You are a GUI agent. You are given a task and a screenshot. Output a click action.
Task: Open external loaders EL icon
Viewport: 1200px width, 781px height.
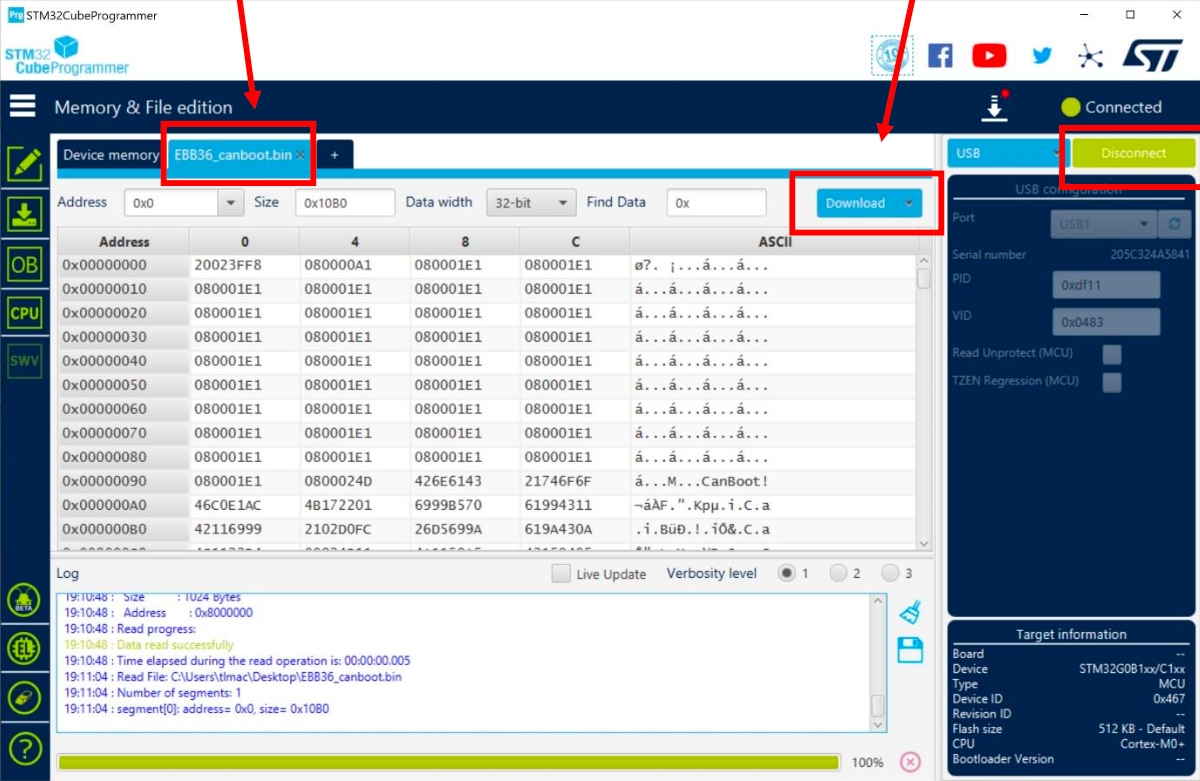tap(24, 648)
